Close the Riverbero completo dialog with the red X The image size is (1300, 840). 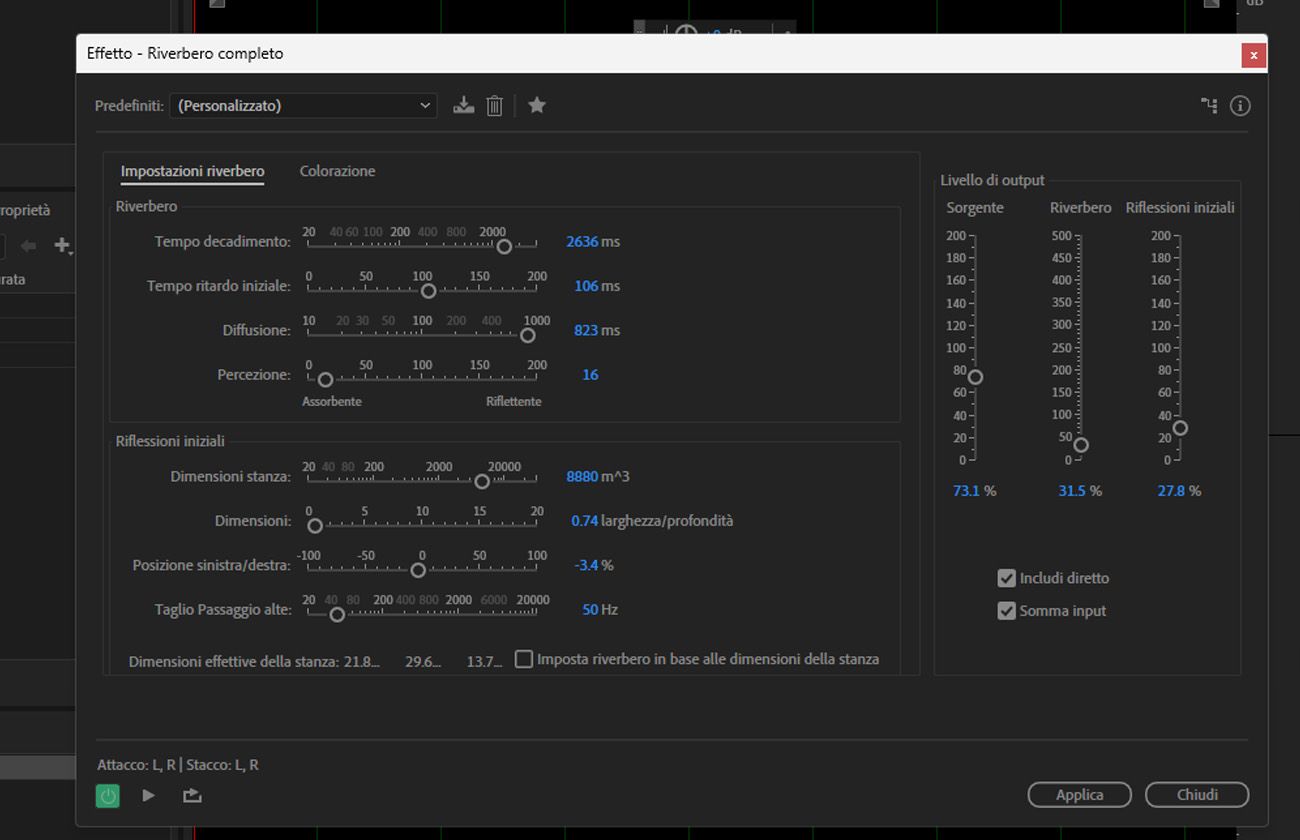click(x=1254, y=55)
